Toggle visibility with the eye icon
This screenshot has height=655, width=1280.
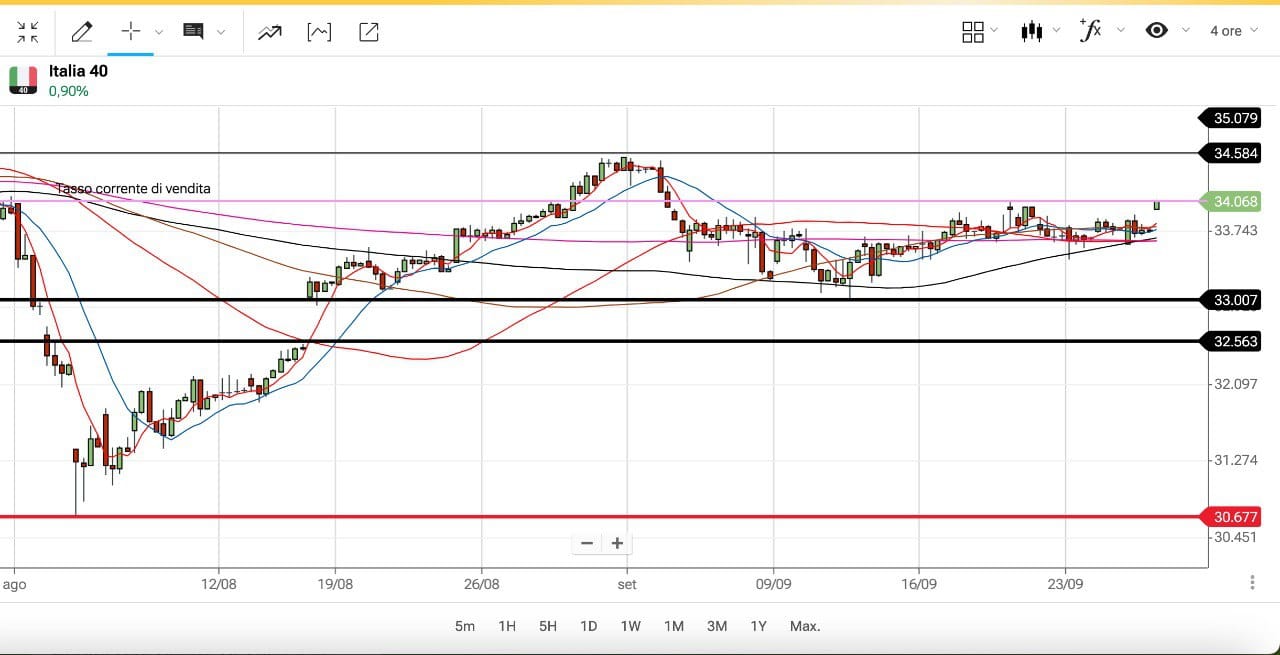(1156, 30)
